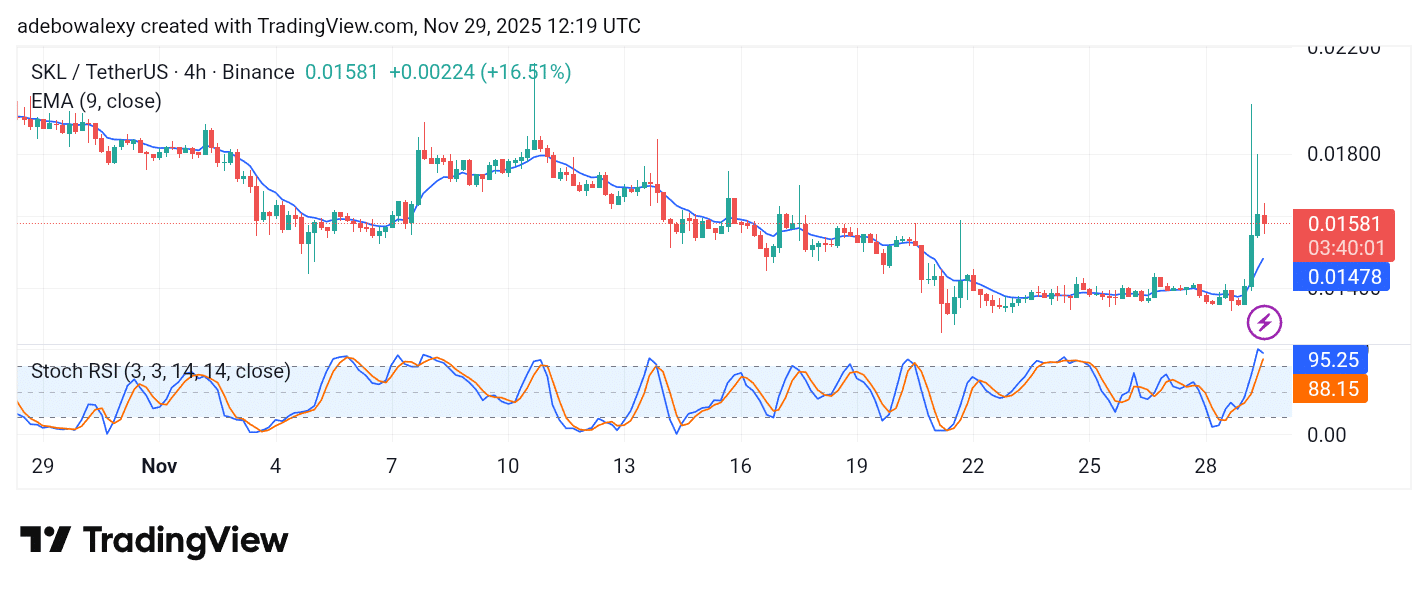Click the blue EMA price label 0.01478
The image size is (1428, 591).
point(1344,276)
